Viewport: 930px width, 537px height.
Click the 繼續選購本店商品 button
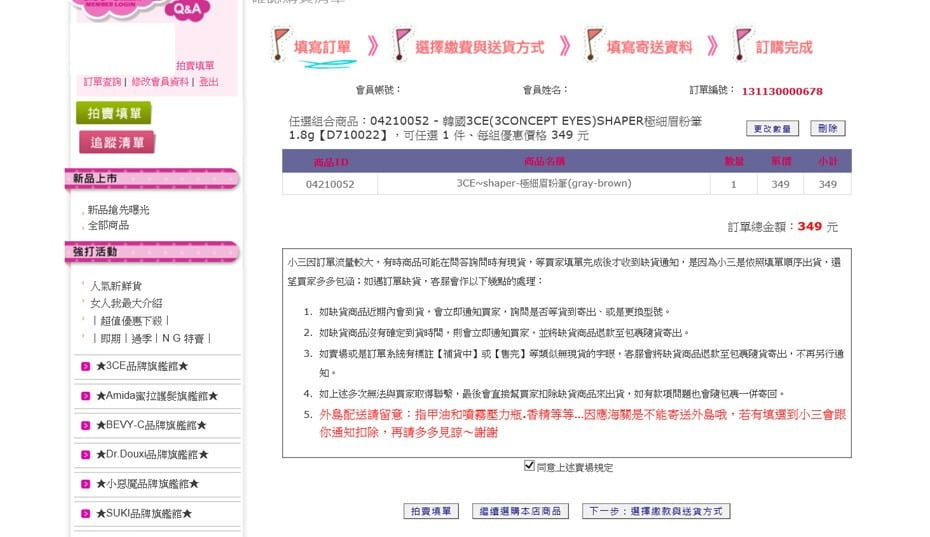pyautogui.click(x=520, y=511)
